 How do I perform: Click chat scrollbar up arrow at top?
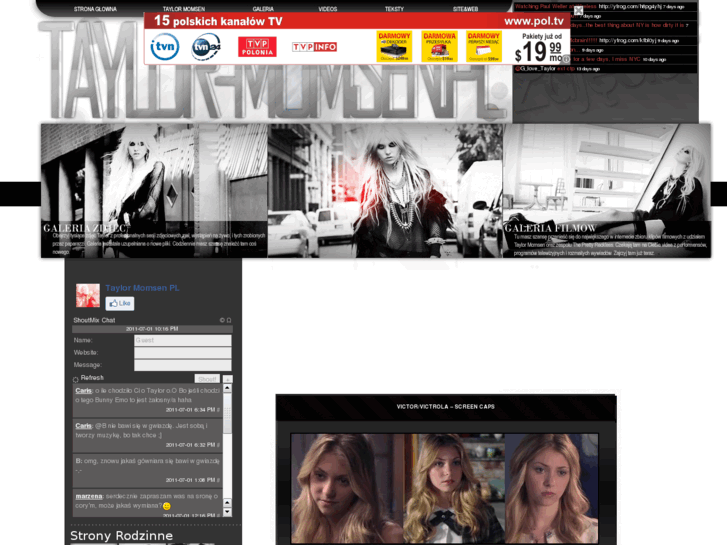click(227, 388)
